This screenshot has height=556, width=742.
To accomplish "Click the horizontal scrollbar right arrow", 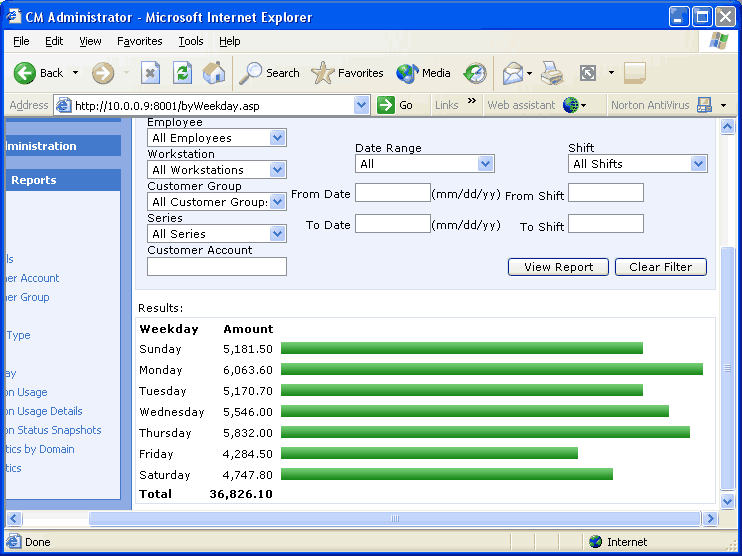I will [710, 519].
